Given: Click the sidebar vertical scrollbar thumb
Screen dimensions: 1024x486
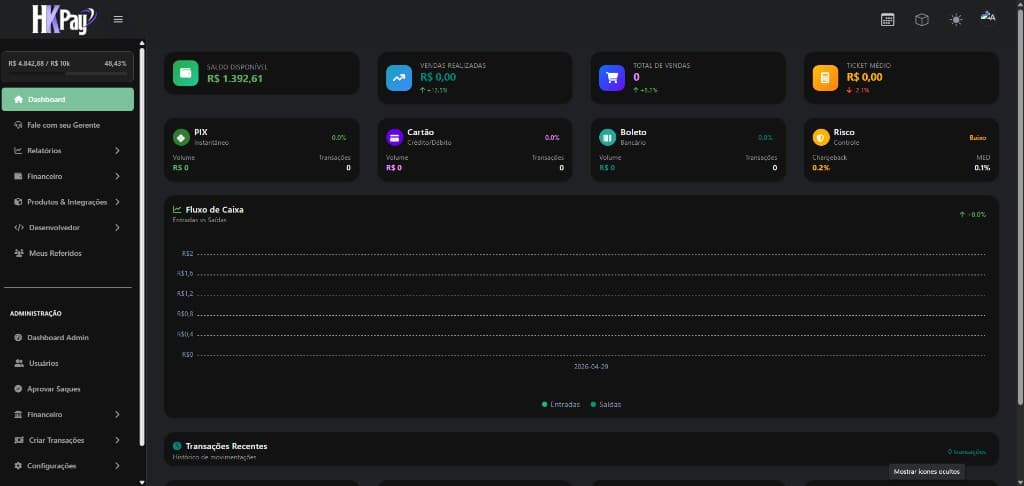Looking at the screenshot, I should [x=142, y=248].
